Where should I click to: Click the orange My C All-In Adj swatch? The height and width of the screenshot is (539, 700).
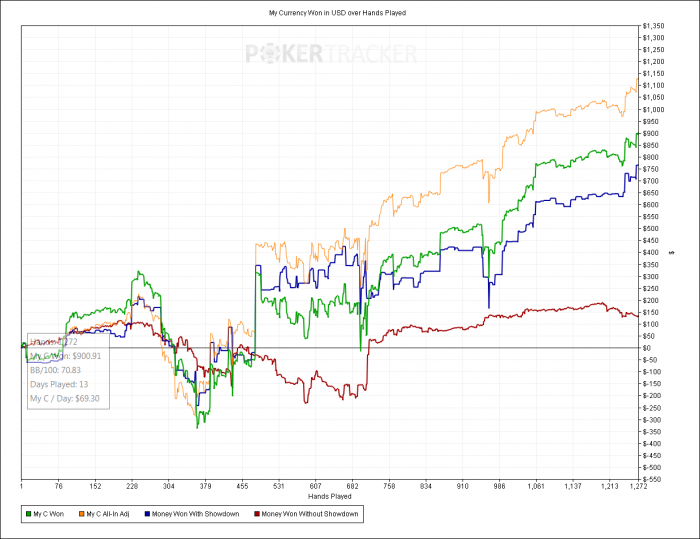point(82,514)
